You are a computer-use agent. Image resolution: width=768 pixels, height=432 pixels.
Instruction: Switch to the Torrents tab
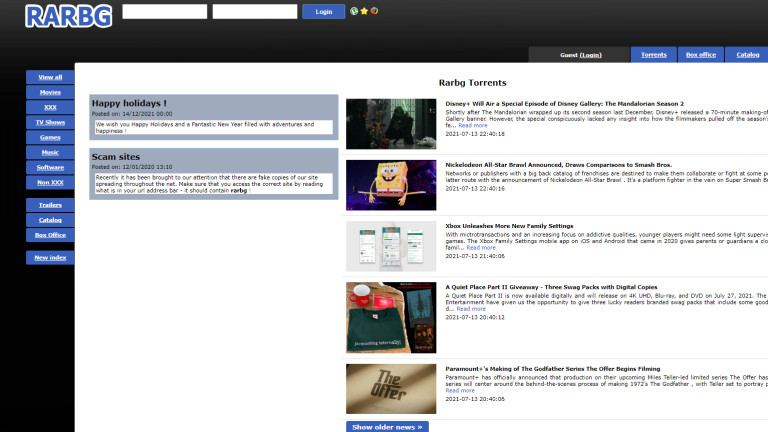click(x=653, y=55)
